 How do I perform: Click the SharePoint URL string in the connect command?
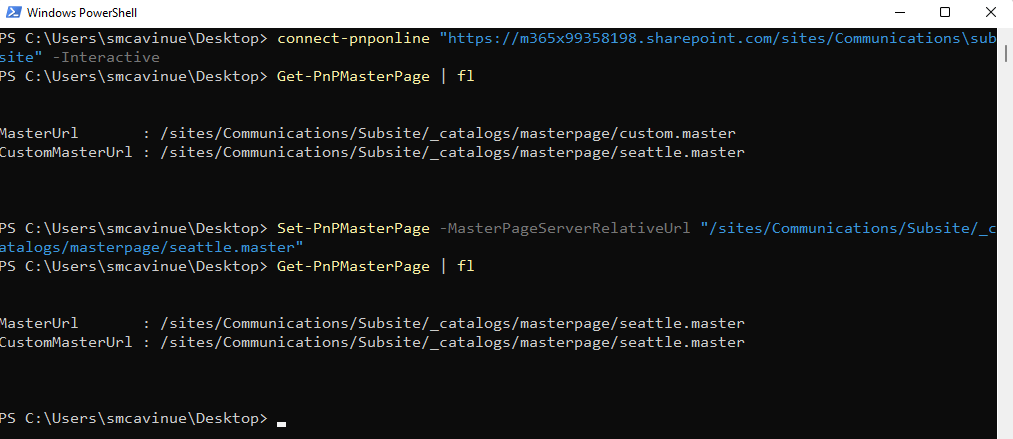(720, 38)
